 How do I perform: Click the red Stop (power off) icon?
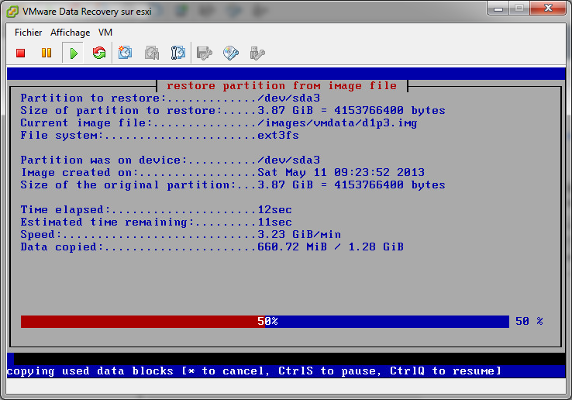(20, 53)
